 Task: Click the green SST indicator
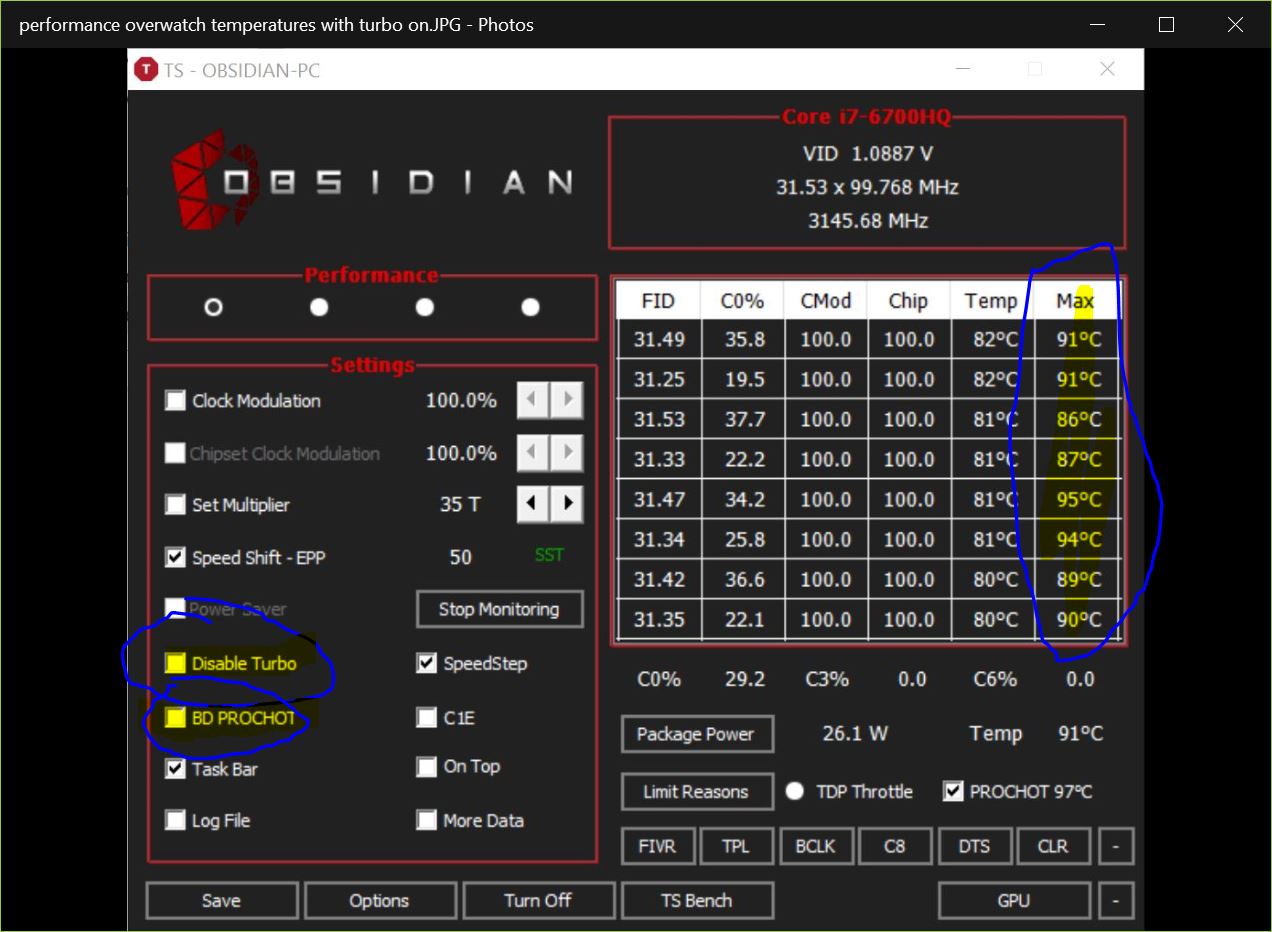tap(549, 555)
